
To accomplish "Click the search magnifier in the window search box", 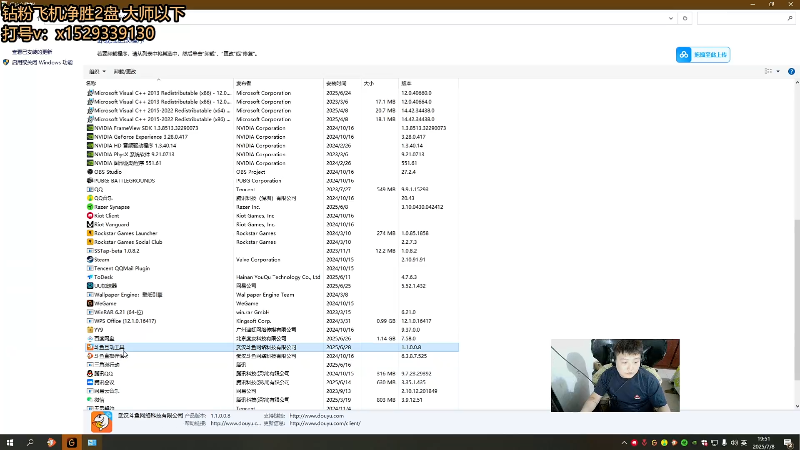I will click(790, 18).
